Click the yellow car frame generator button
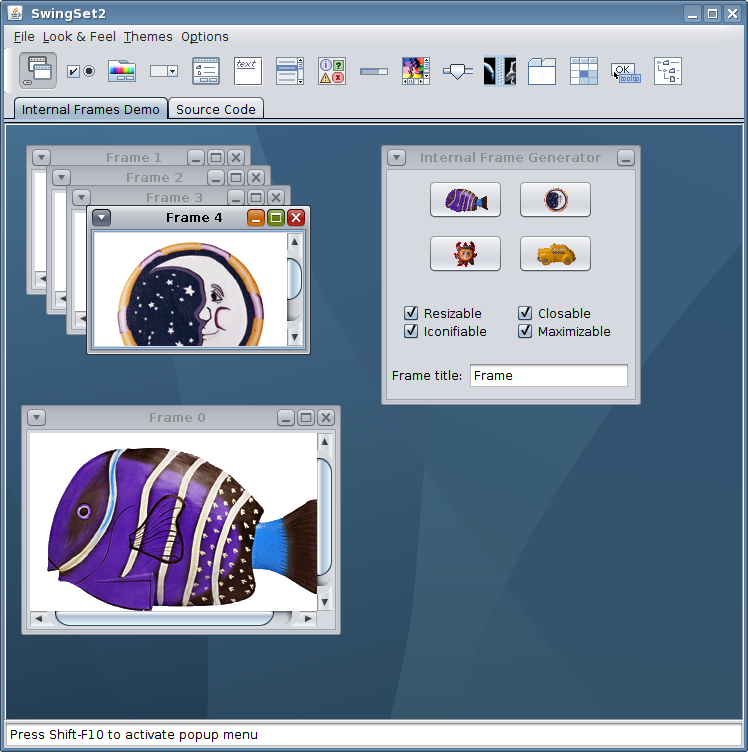 click(555, 254)
